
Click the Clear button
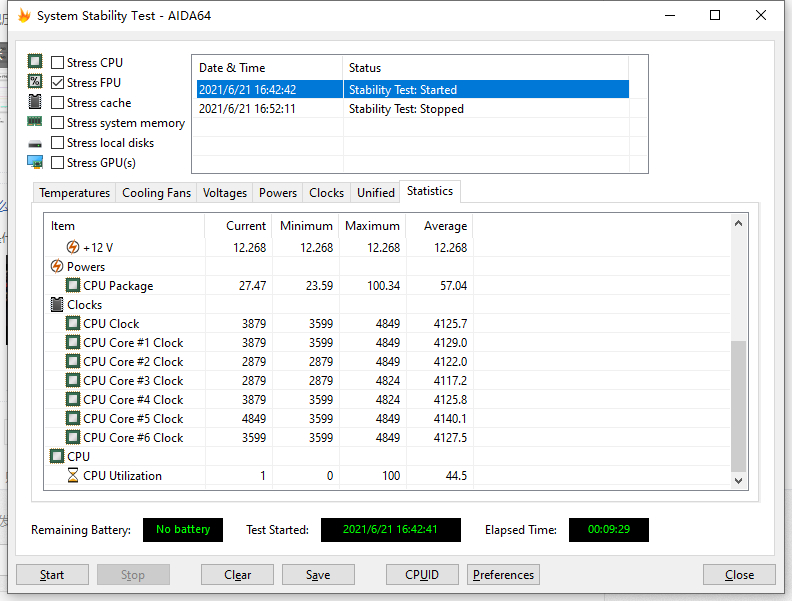click(237, 575)
